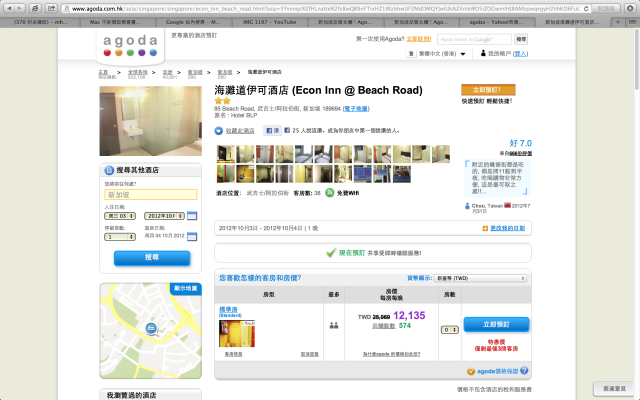Click the 立即註冊! link
The image size is (640, 400).
pos(418,39)
